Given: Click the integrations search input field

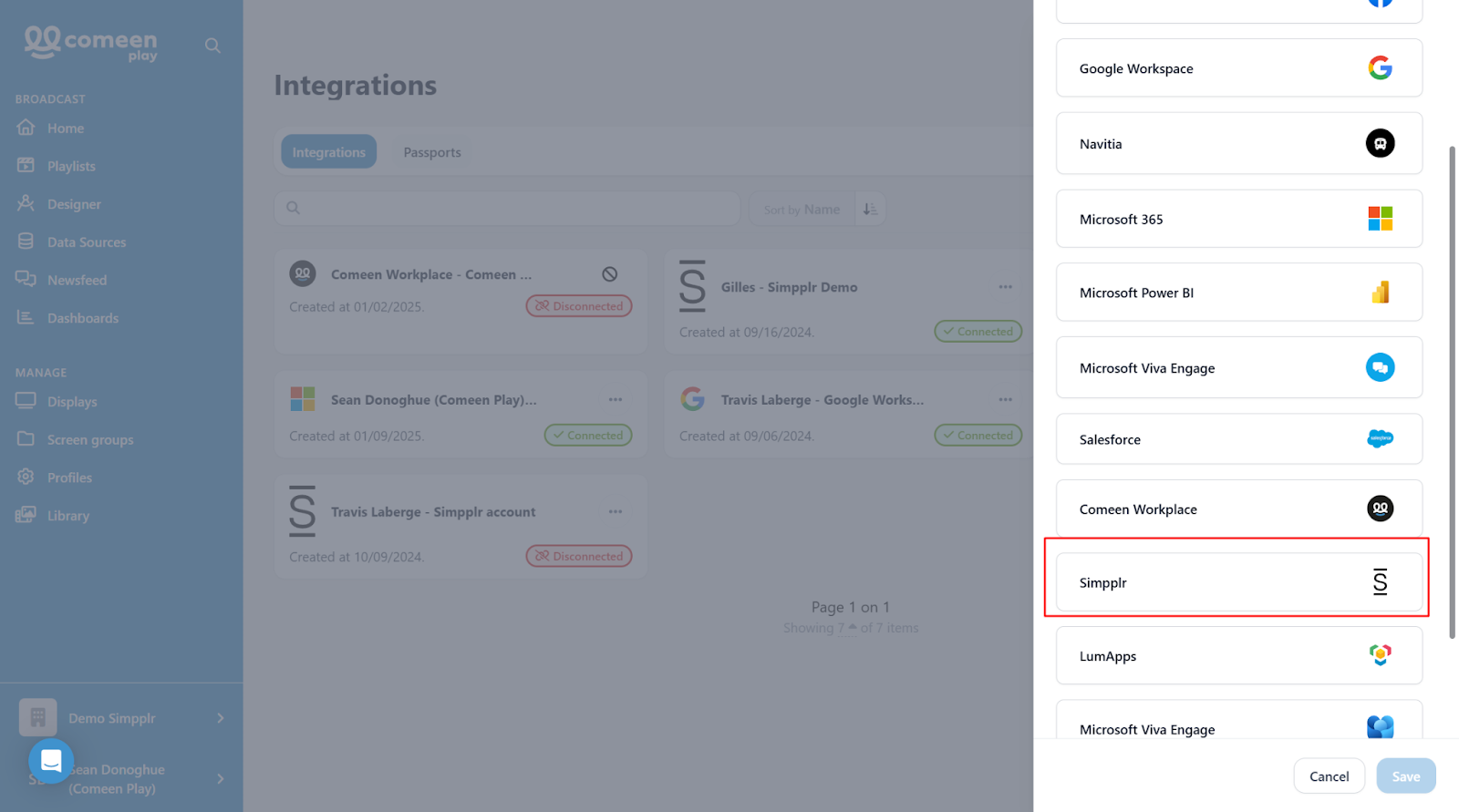Looking at the screenshot, I should pos(507,208).
